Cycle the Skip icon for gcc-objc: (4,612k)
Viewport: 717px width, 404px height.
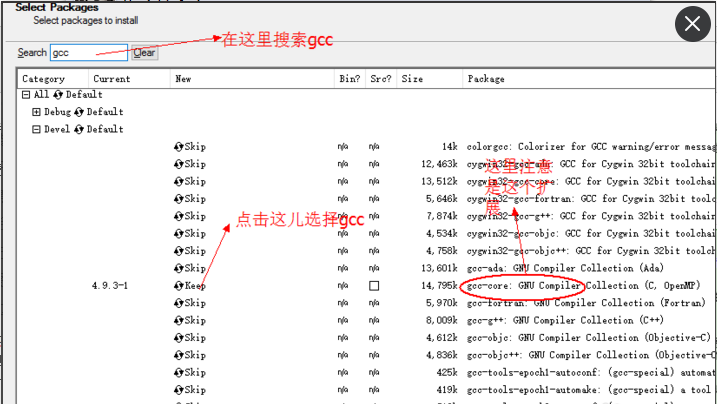(178, 338)
